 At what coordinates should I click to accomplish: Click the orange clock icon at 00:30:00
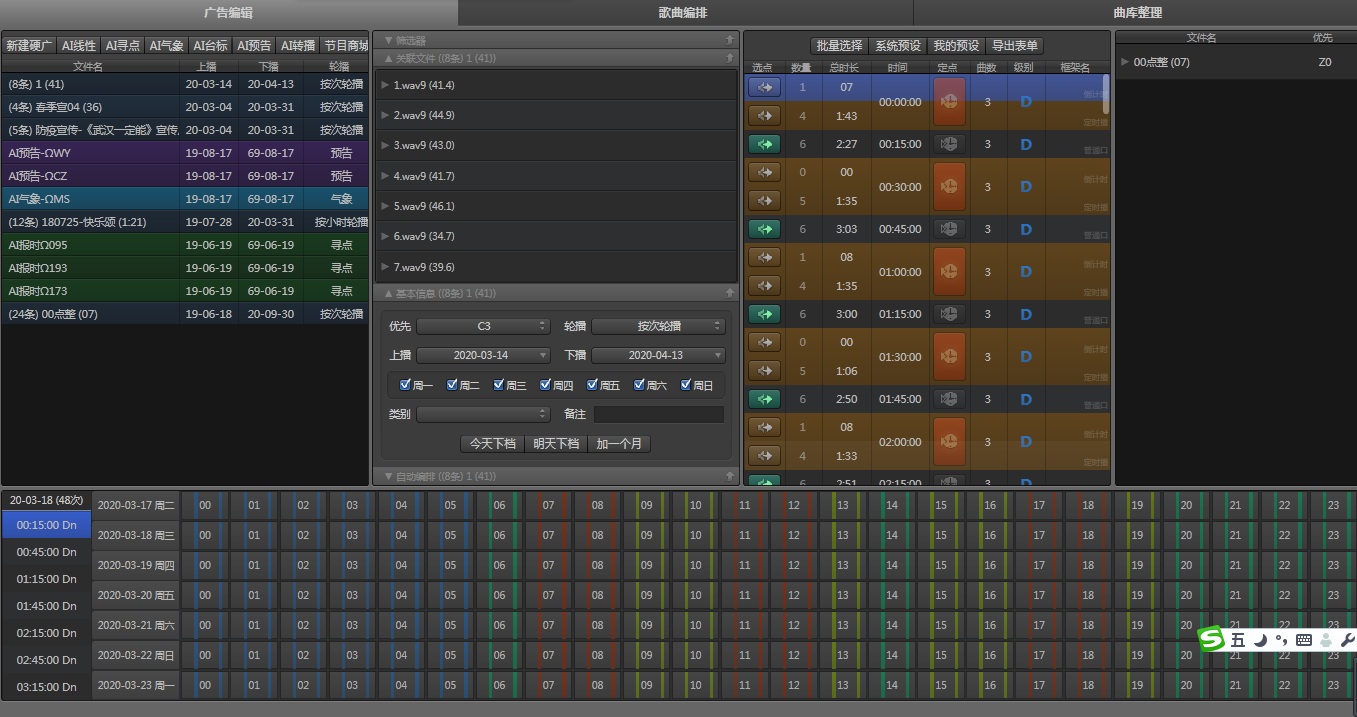pos(949,187)
